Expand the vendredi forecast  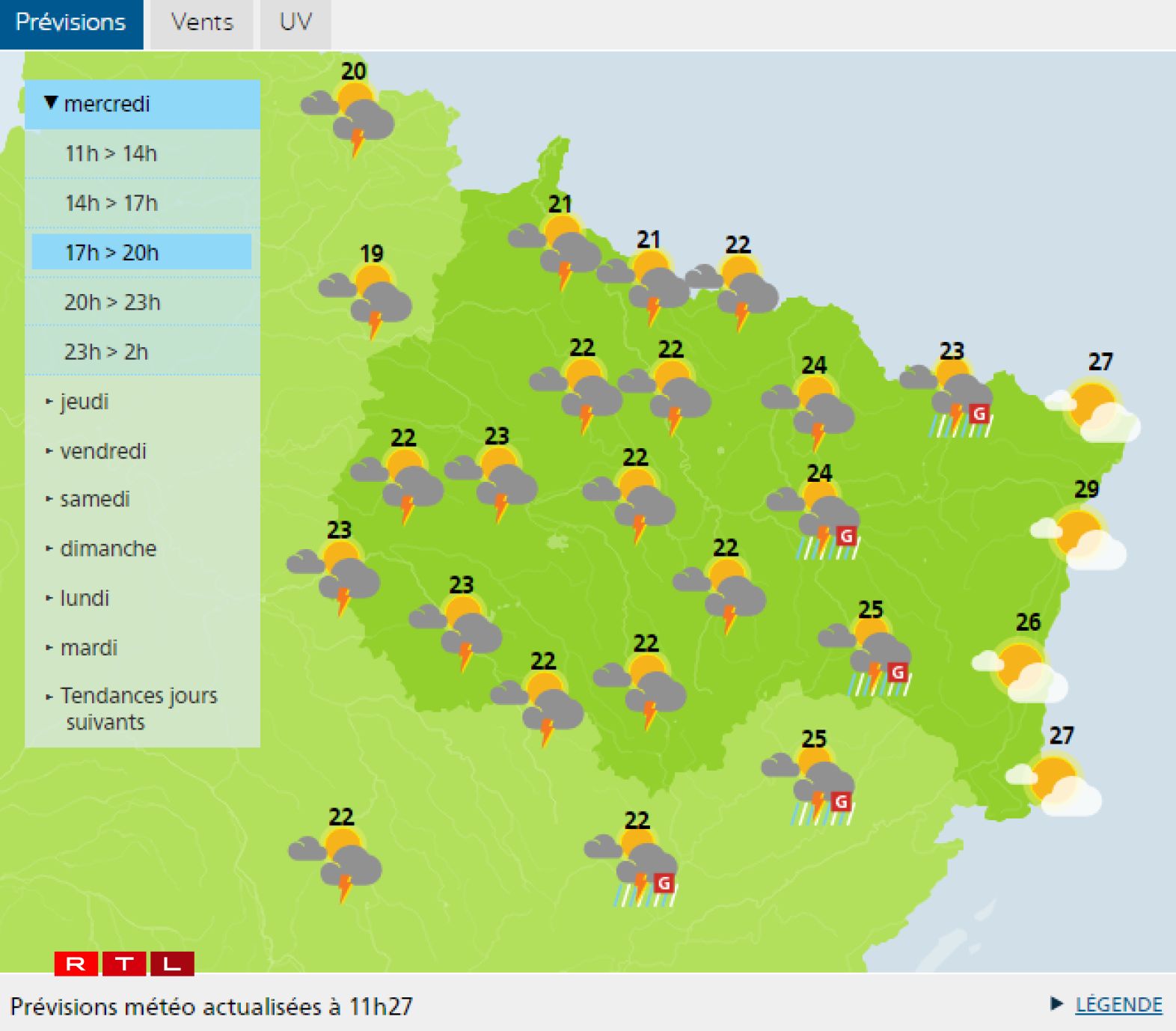click(x=102, y=451)
